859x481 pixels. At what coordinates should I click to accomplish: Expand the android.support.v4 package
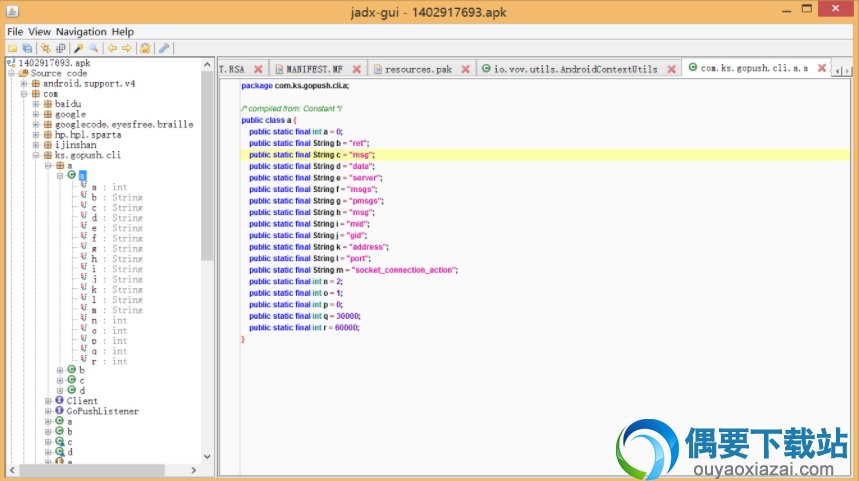(24, 83)
